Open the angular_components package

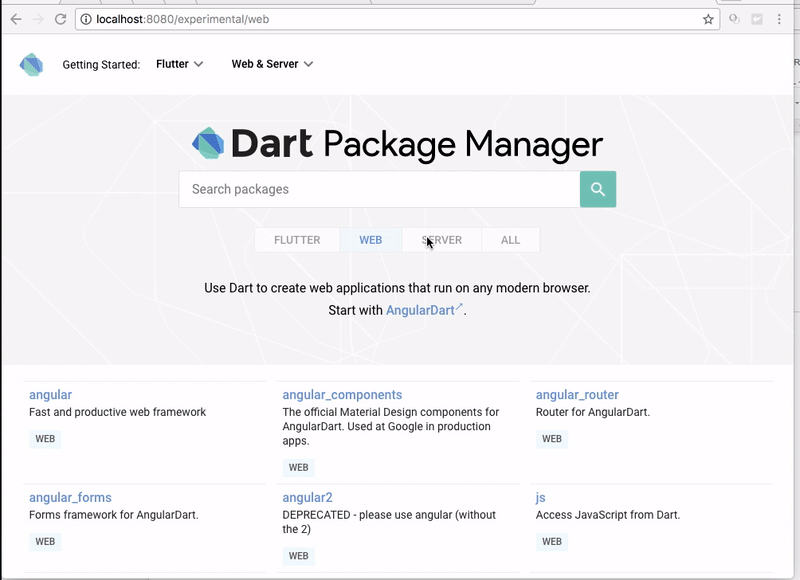click(x=342, y=395)
